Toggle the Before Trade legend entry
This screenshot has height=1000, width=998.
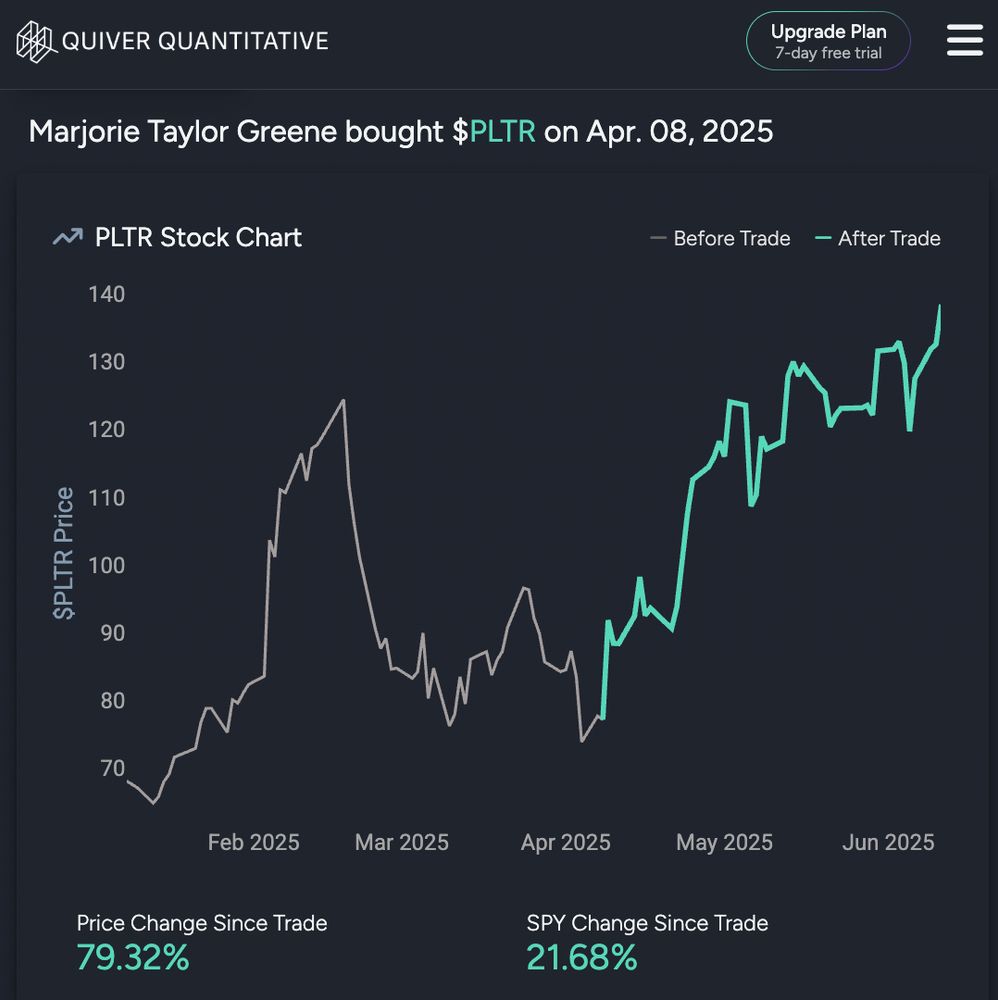tap(720, 239)
